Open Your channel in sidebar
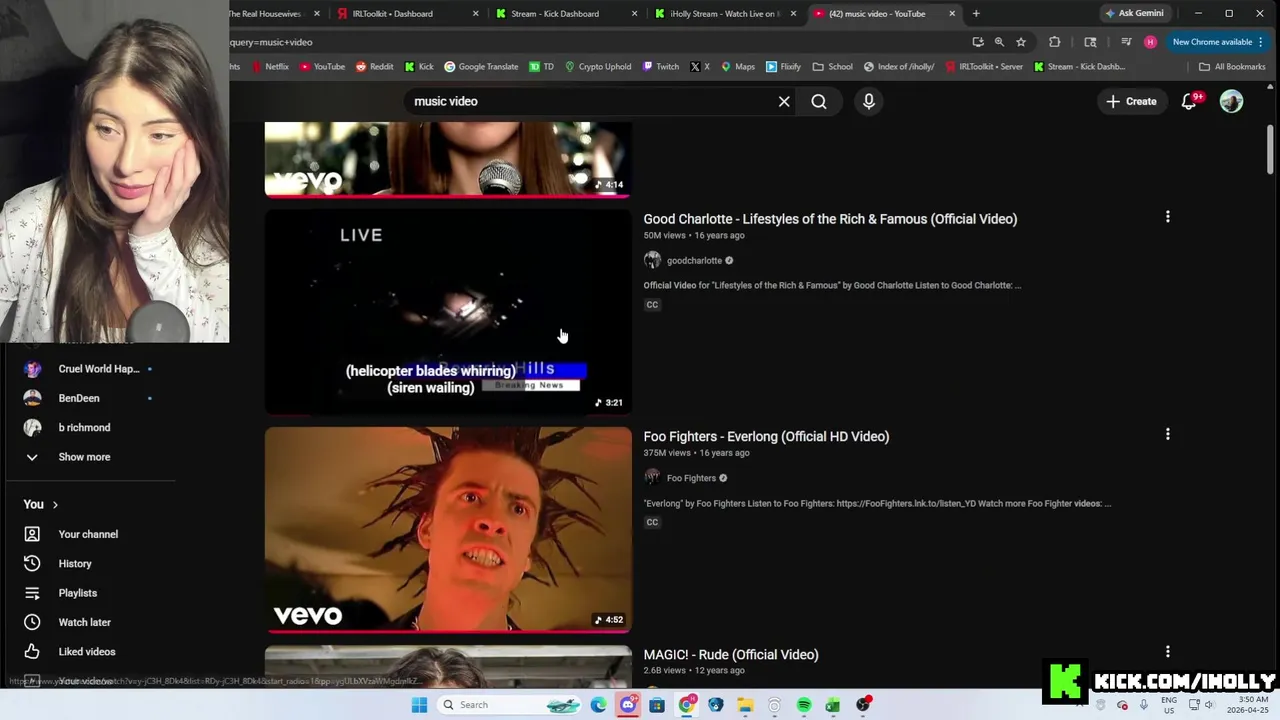Image resolution: width=1280 pixels, height=720 pixels. click(x=88, y=534)
